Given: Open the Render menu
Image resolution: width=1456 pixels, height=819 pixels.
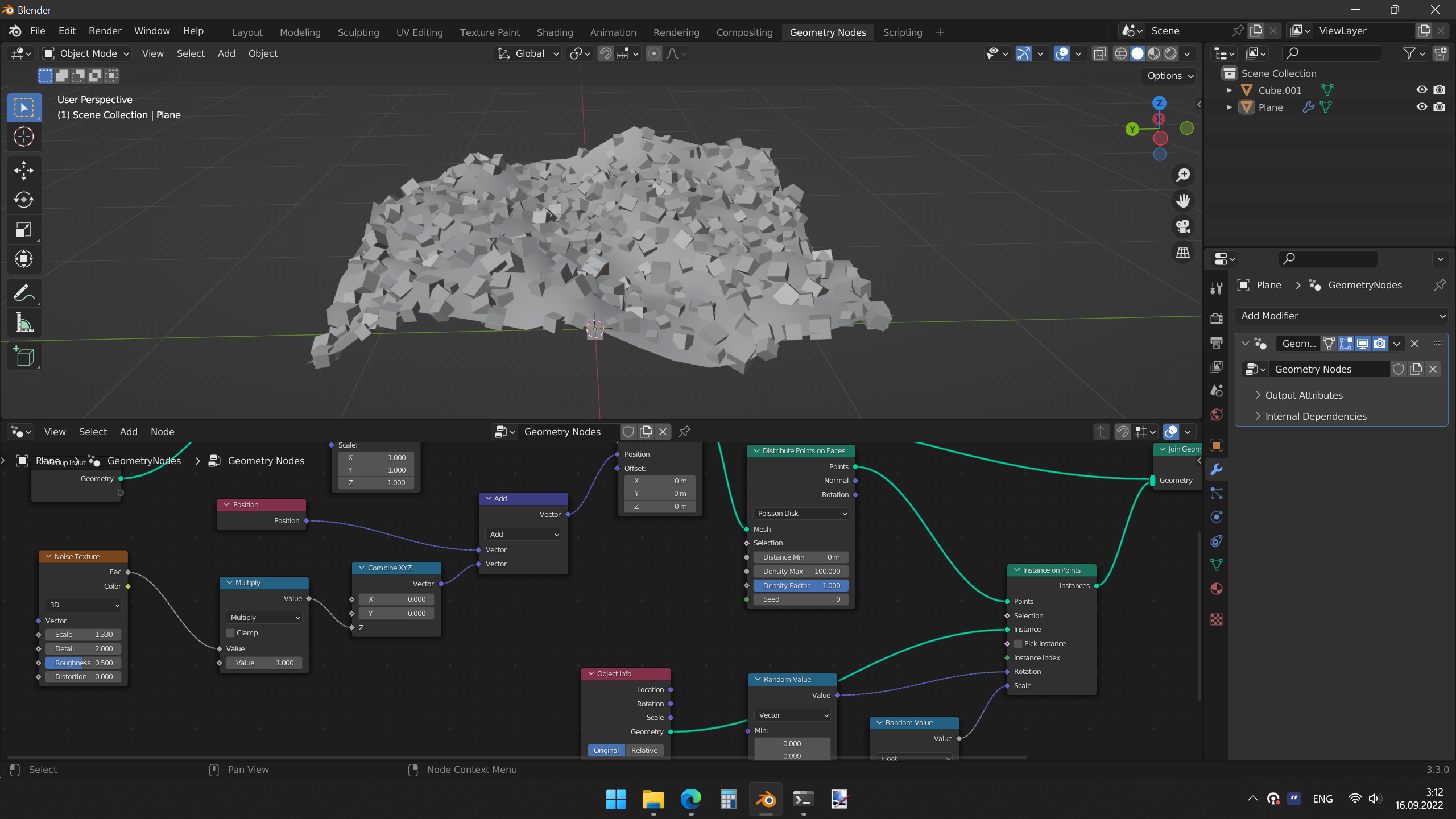Looking at the screenshot, I should pyautogui.click(x=105, y=31).
